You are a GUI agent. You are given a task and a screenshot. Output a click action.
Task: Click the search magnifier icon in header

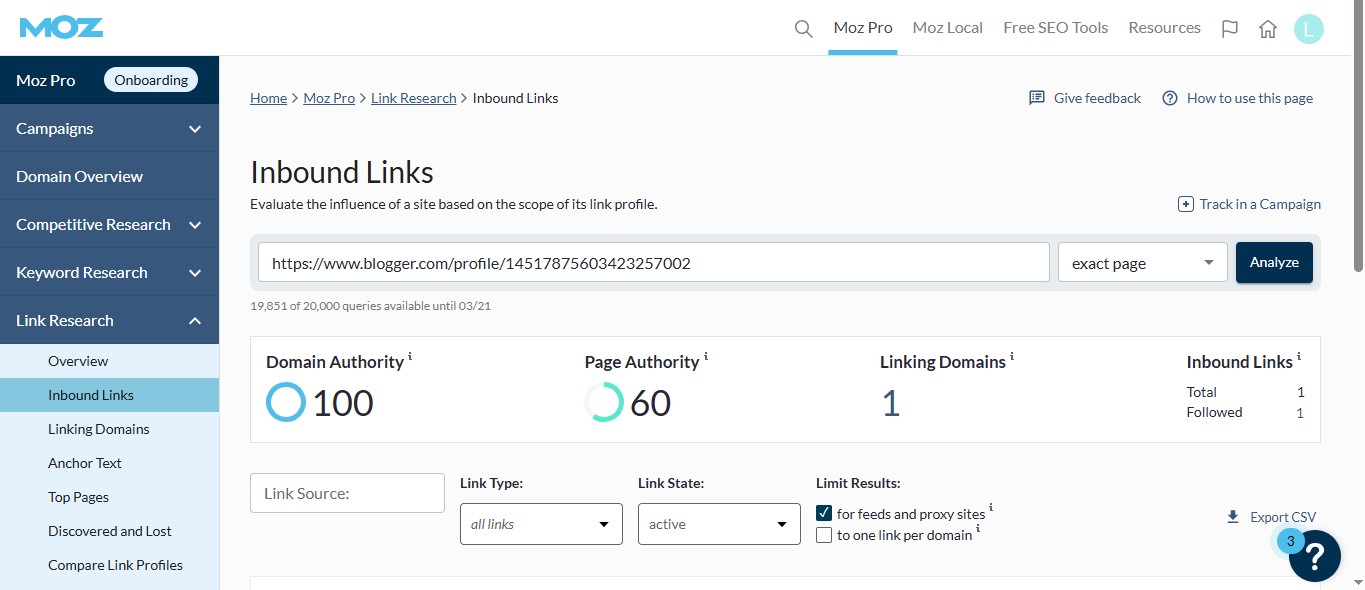(x=803, y=28)
